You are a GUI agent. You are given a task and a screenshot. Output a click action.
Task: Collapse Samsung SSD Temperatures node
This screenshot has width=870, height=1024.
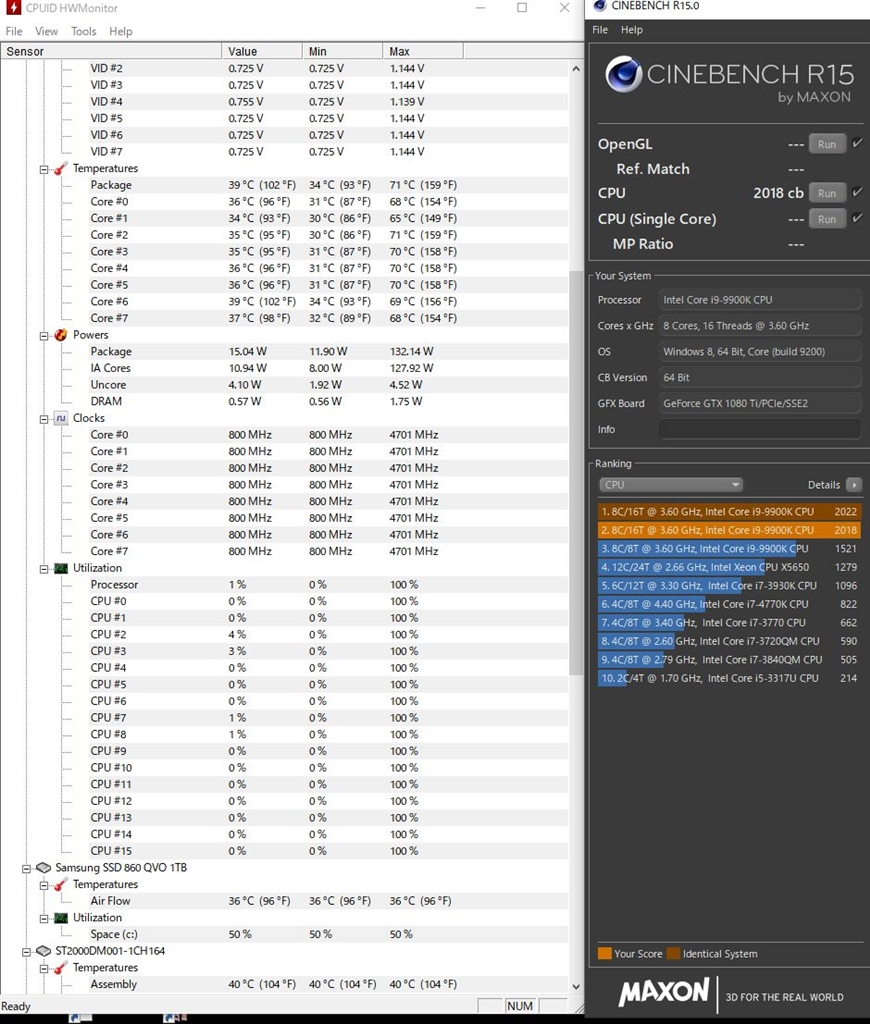click(44, 885)
